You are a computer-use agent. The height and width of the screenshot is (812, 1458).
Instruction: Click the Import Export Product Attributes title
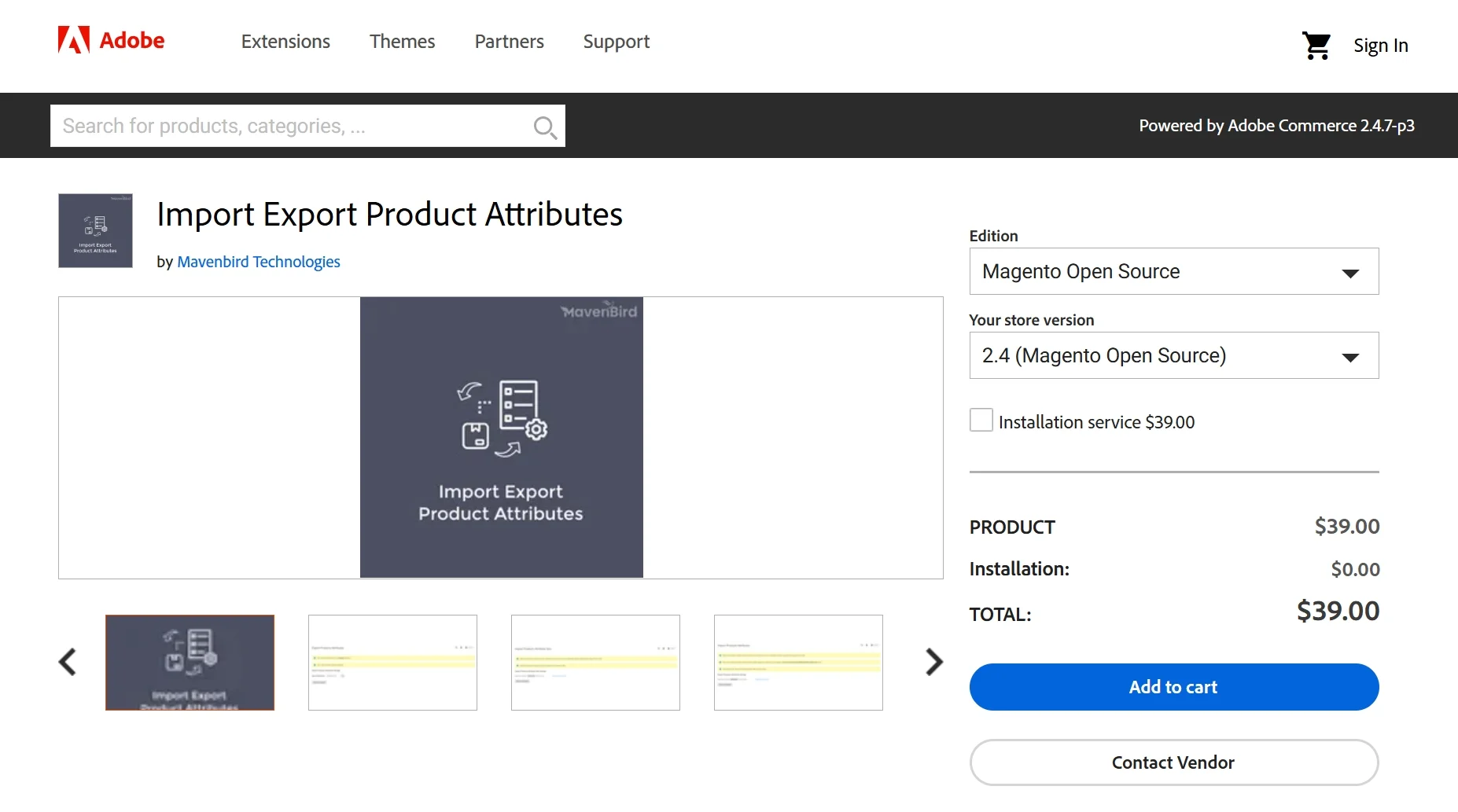pyautogui.click(x=389, y=215)
